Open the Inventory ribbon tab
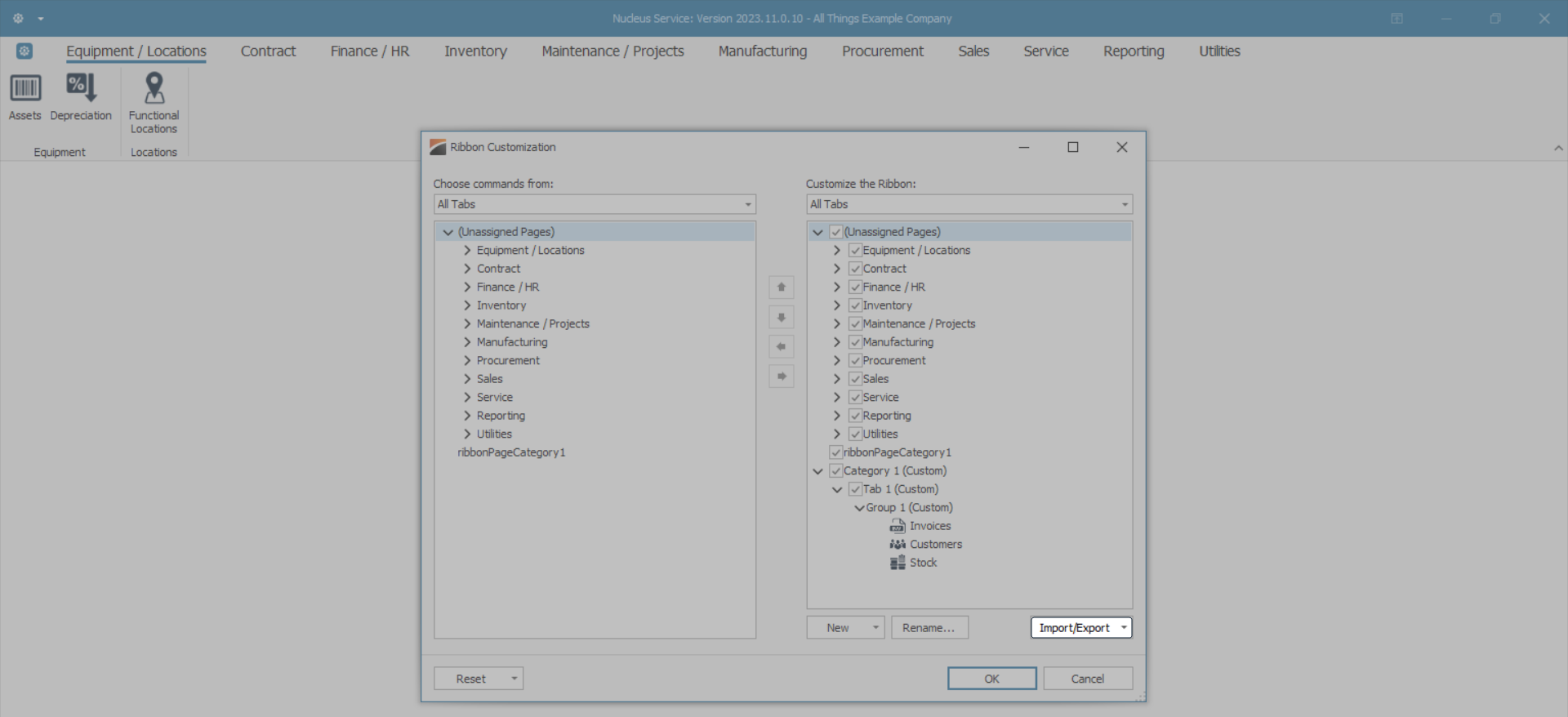The width and height of the screenshot is (1568, 717). (x=475, y=51)
